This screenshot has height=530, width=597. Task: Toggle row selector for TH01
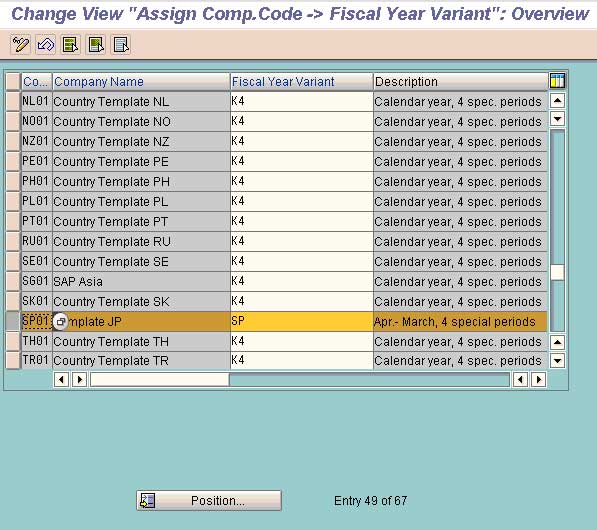coord(13,341)
